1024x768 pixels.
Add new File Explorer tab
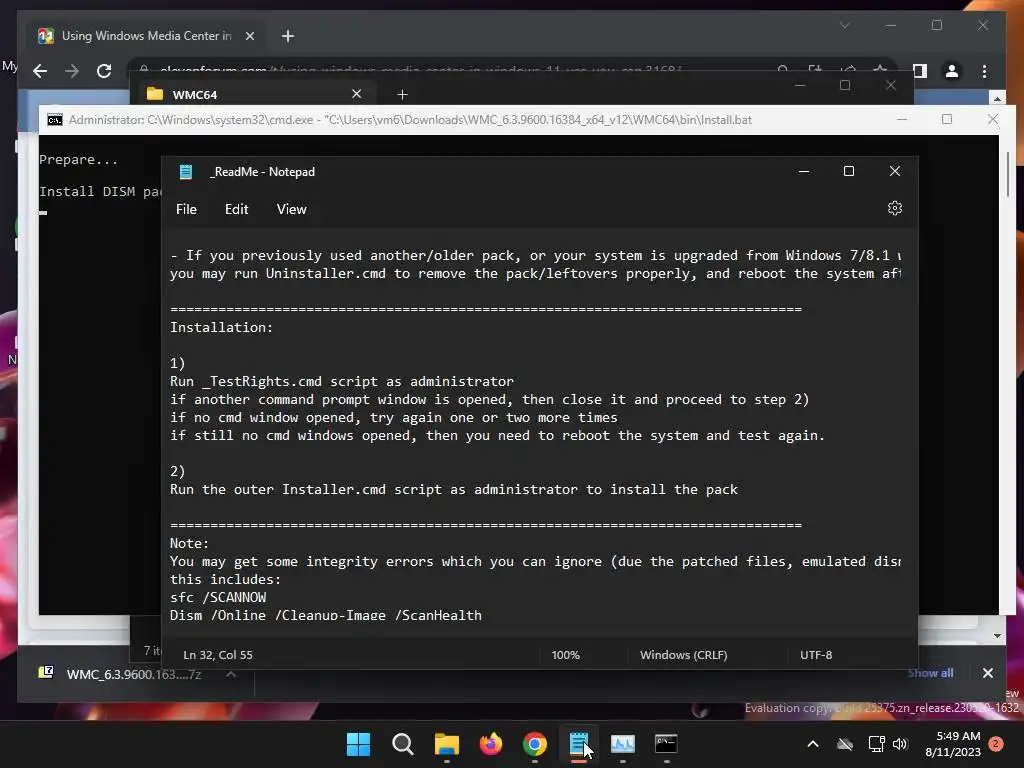[402, 95]
